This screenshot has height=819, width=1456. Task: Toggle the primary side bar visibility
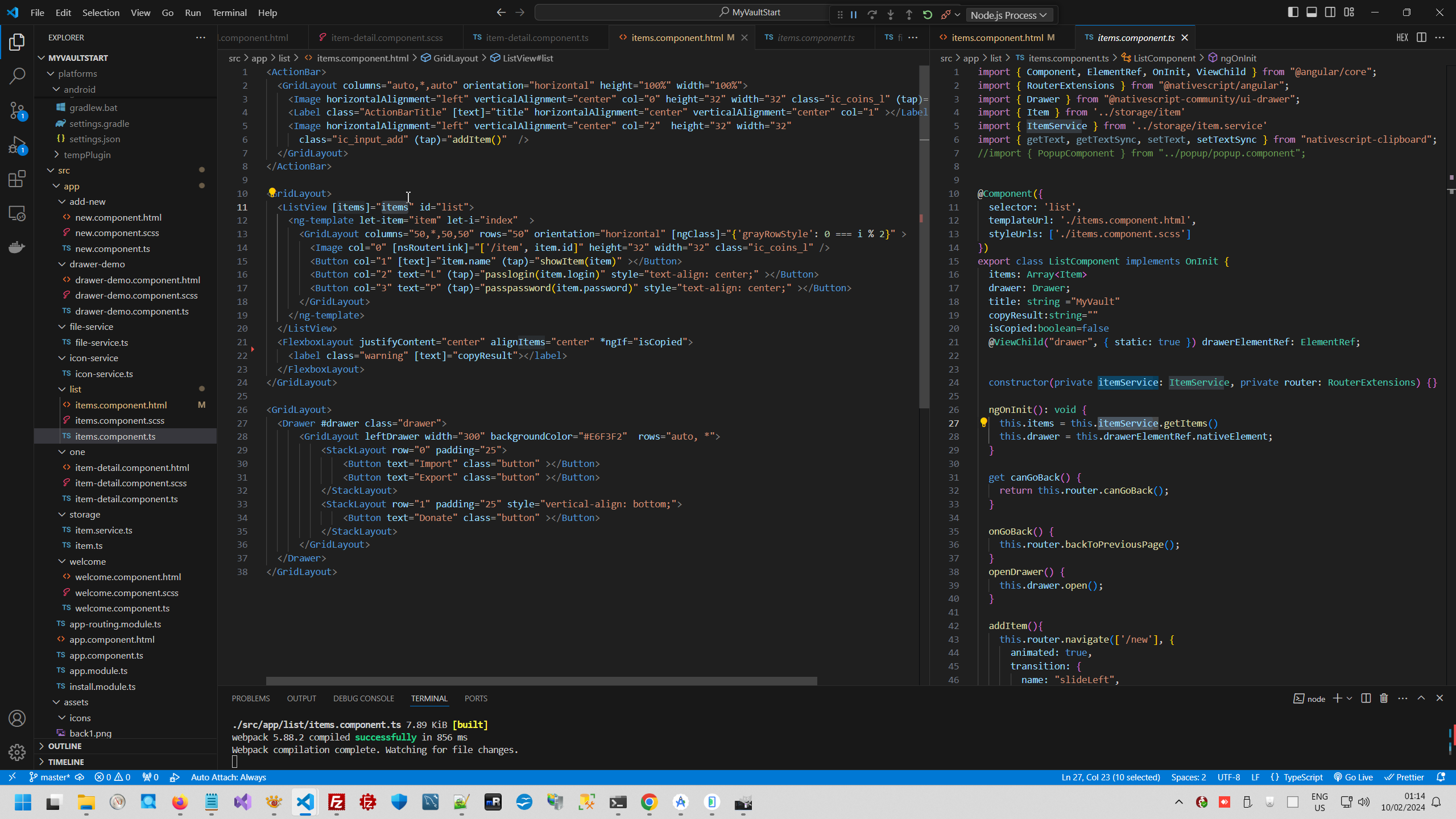click(x=1293, y=13)
